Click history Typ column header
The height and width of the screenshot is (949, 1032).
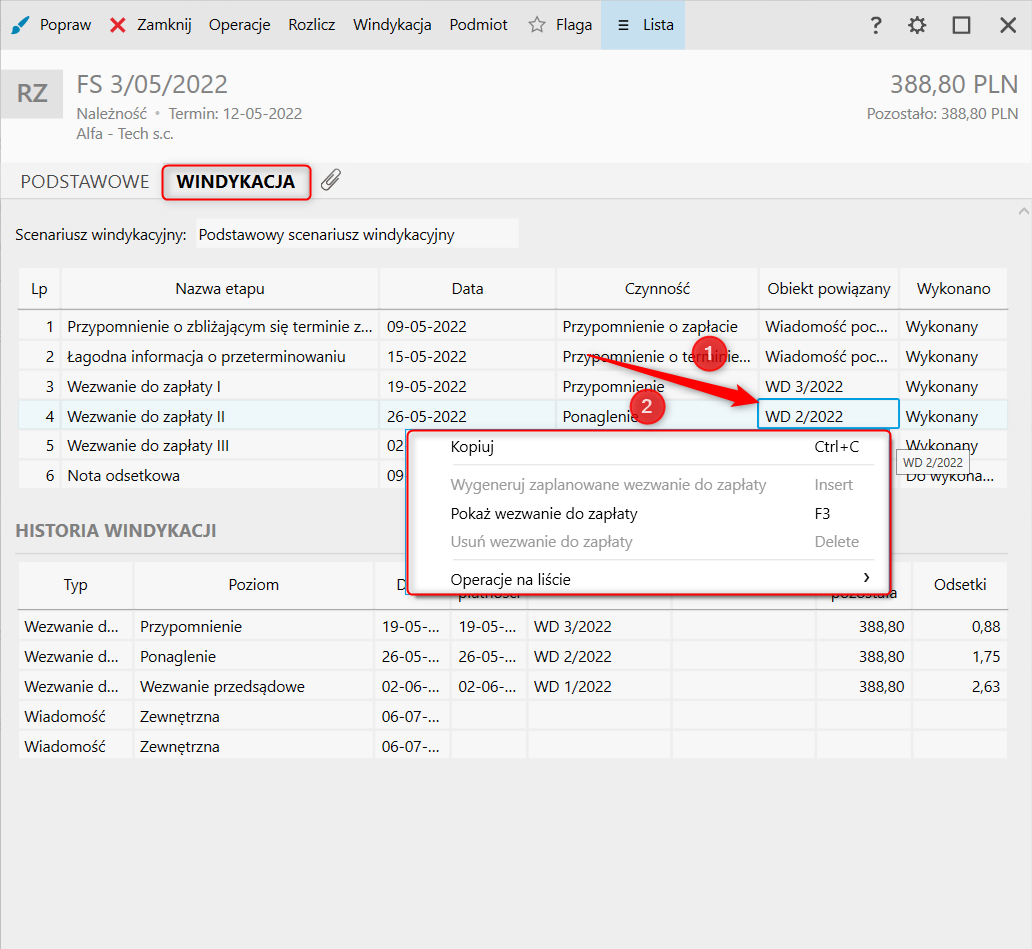coord(76,585)
